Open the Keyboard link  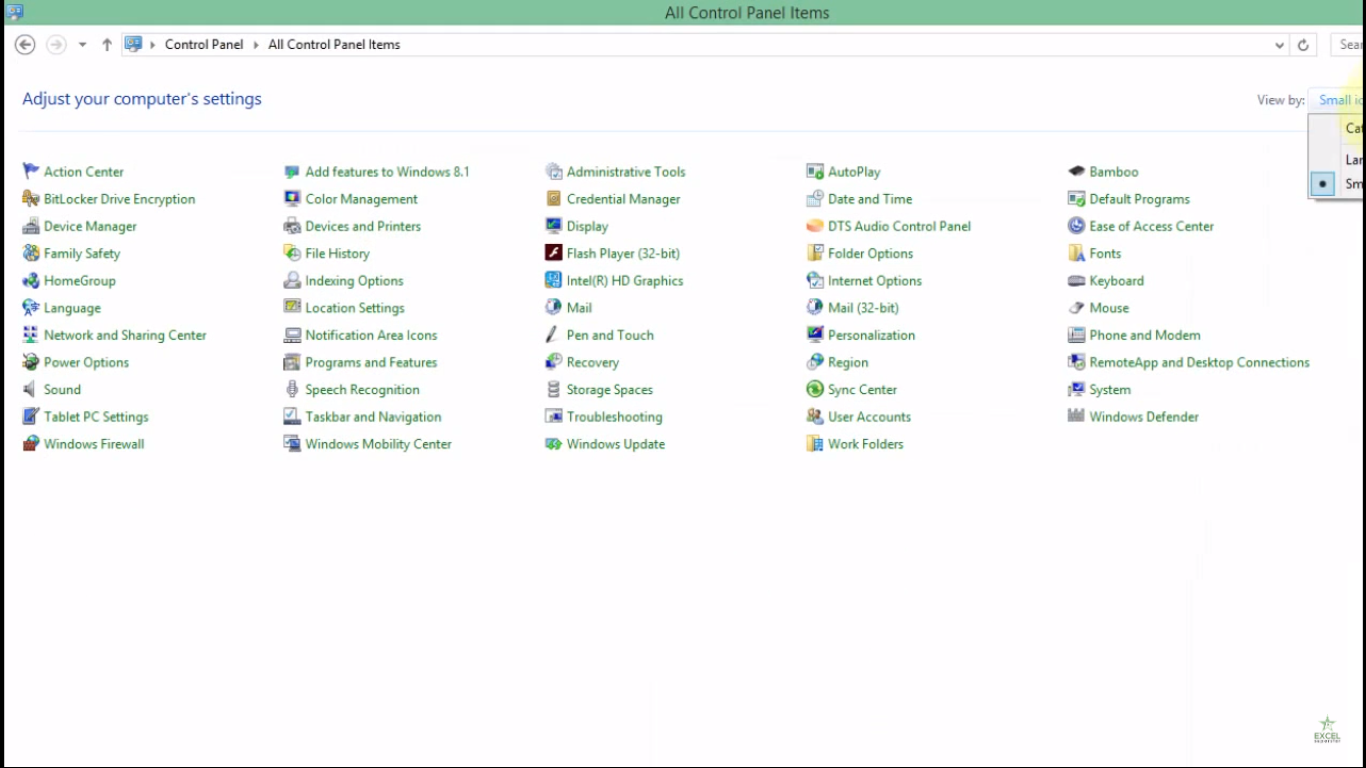(1116, 281)
